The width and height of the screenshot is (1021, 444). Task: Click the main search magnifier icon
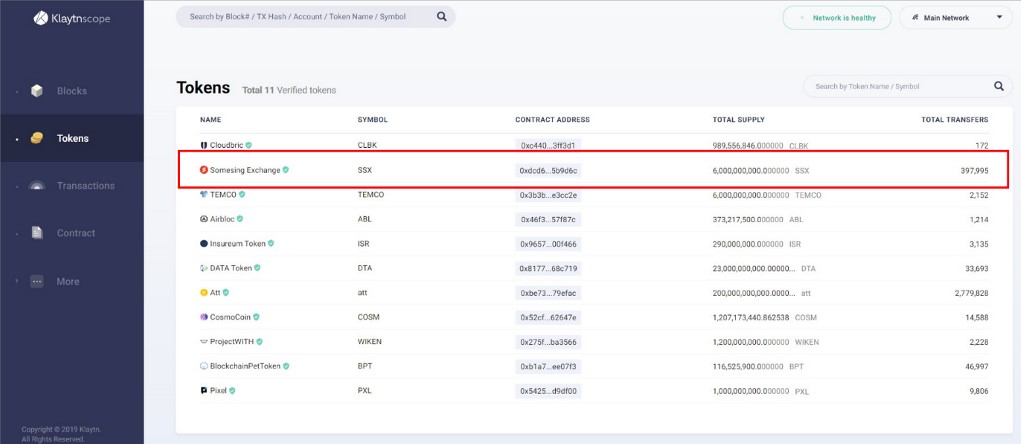click(x=441, y=17)
